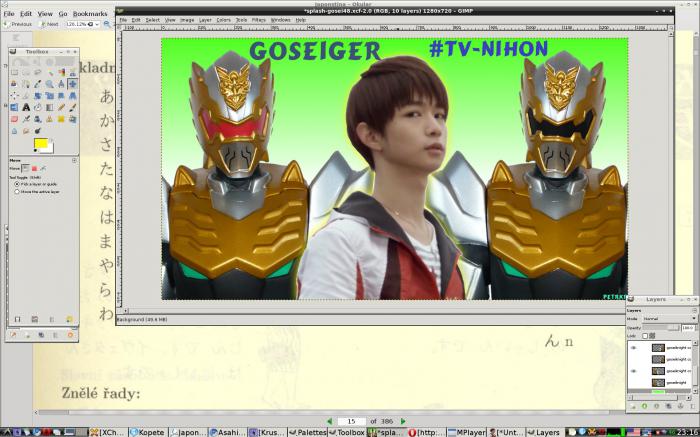Open the Layers panel configuration menu
Image resolution: width=700 pixels, height=437 pixels.
[x=695, y=310]
